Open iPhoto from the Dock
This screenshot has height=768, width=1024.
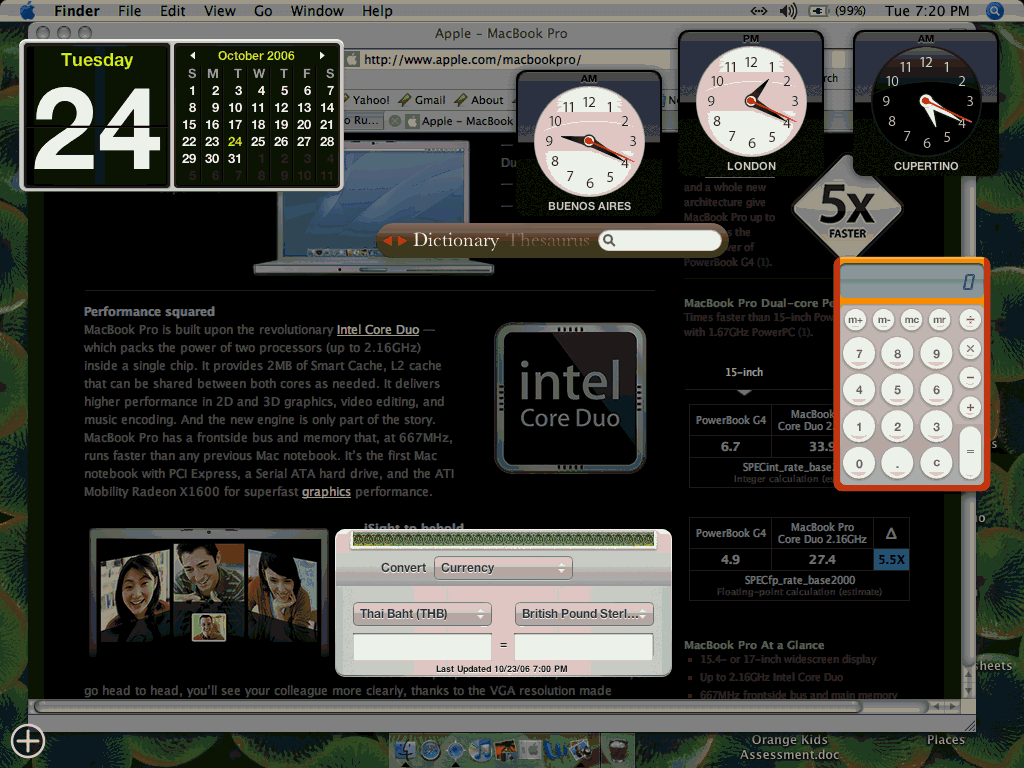tap(506, 751)
